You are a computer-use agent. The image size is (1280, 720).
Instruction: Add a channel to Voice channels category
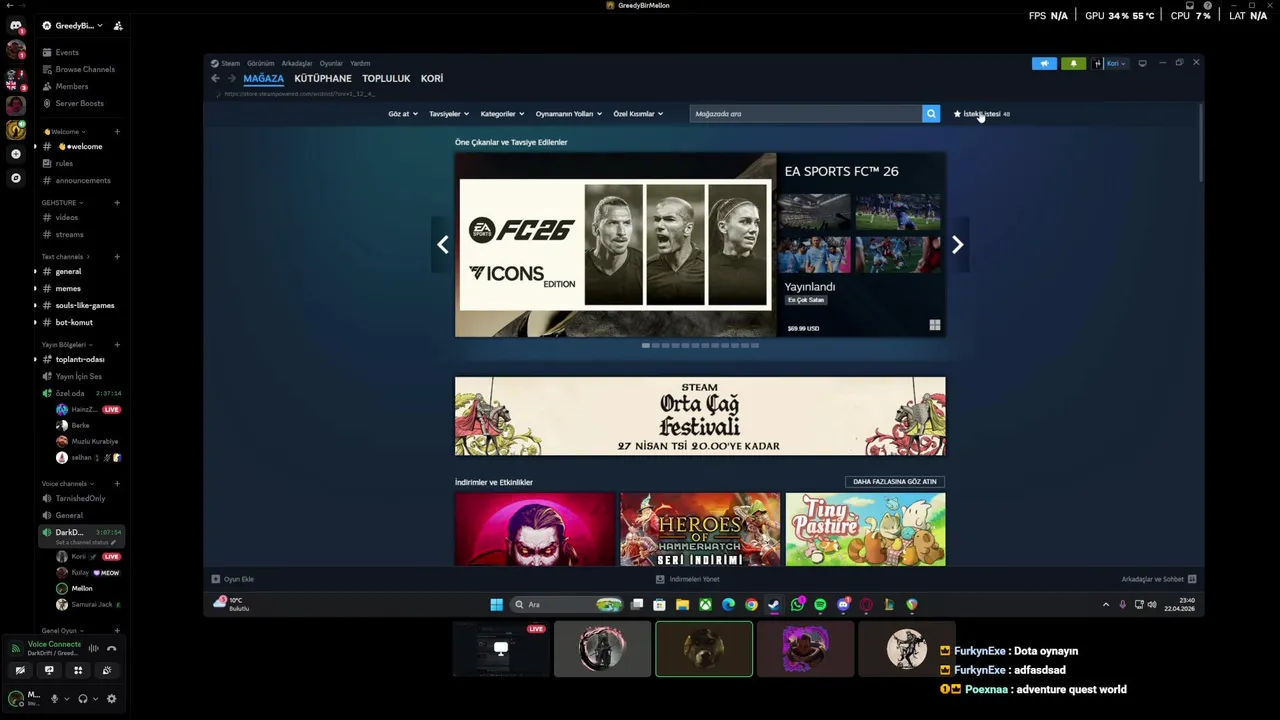(117, 484)
